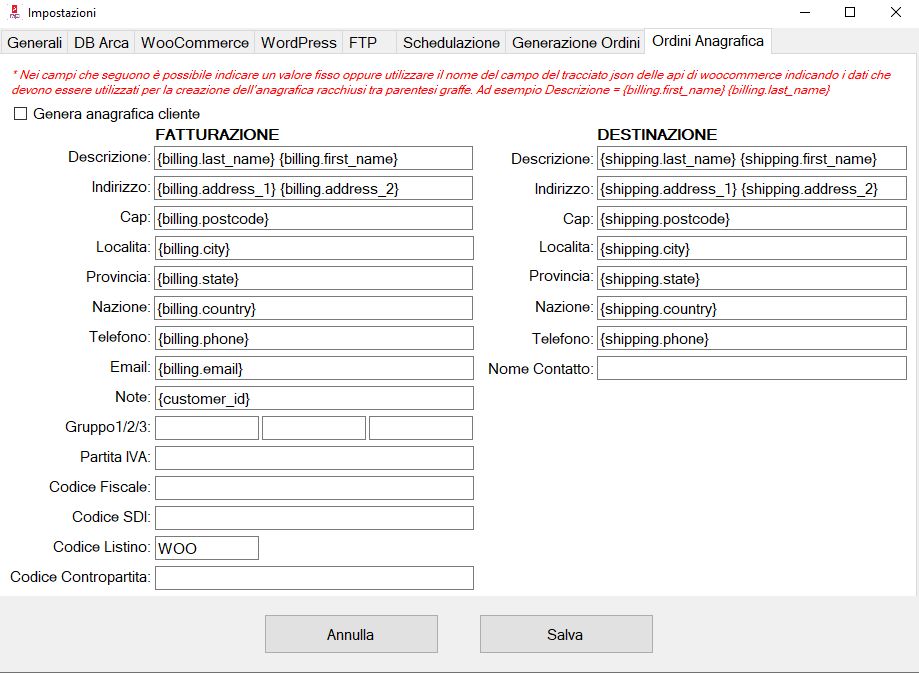Switch to the Schedulazione tab
Viewport: 919px width, 674px height.
click(x=450, y=43)
